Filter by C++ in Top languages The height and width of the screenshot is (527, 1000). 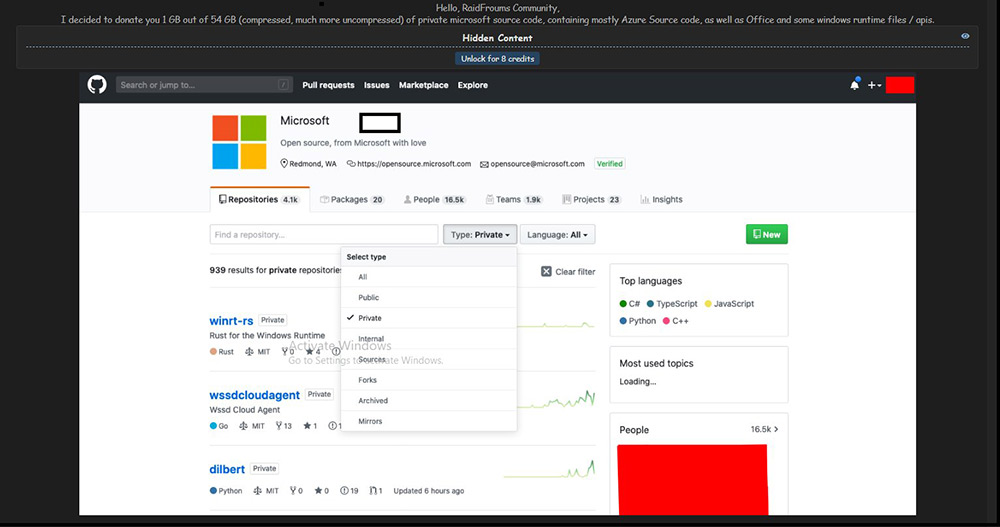click(676, 321)
